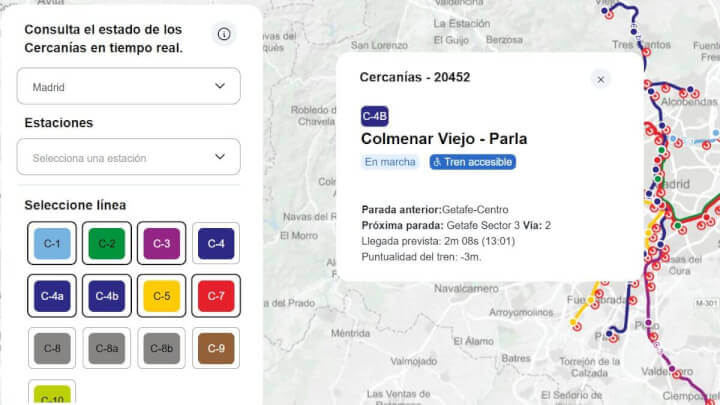Select line C-8a

click(x=107, y=348)
